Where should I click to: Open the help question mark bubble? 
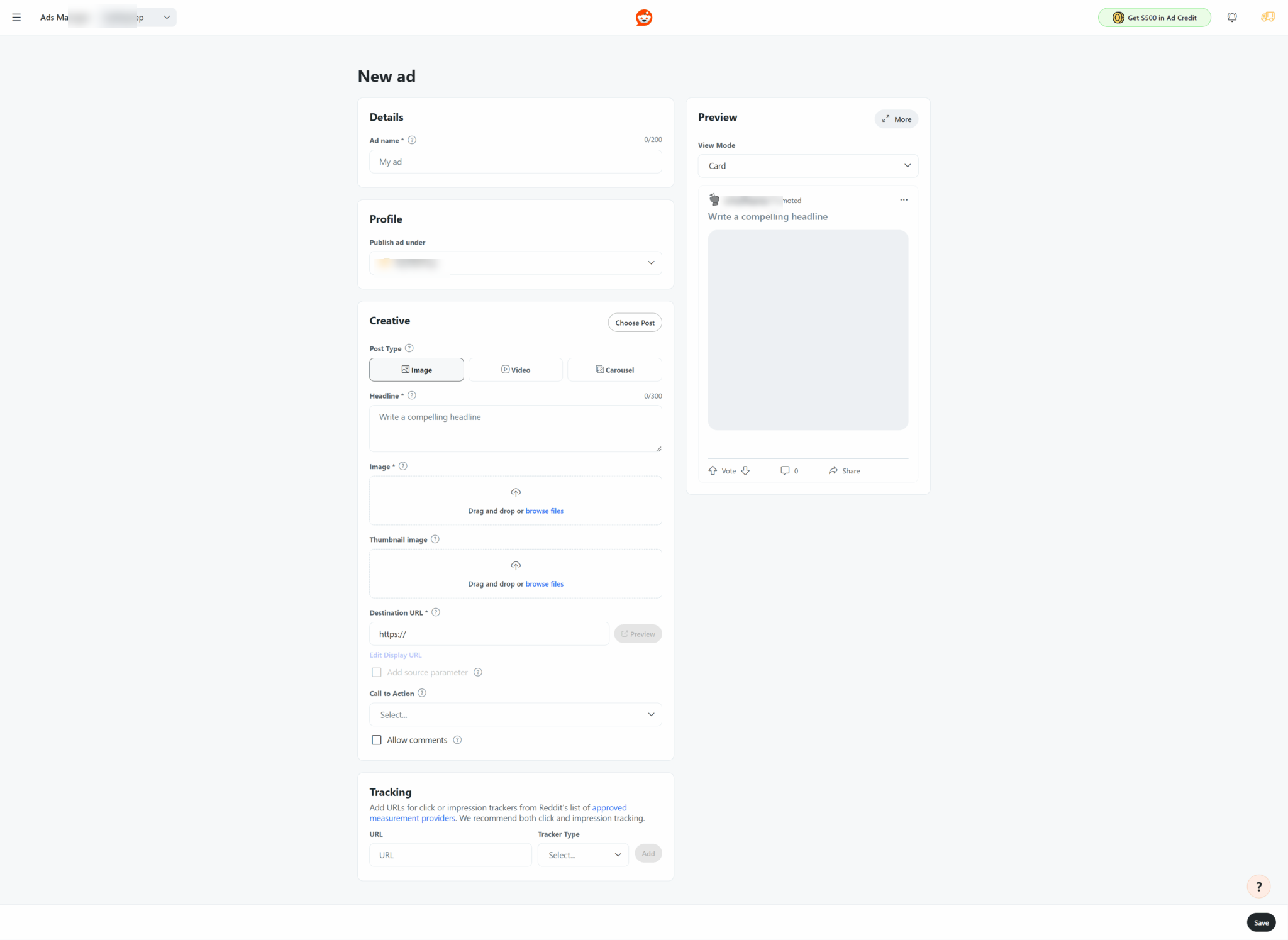tap(1258, 887)
